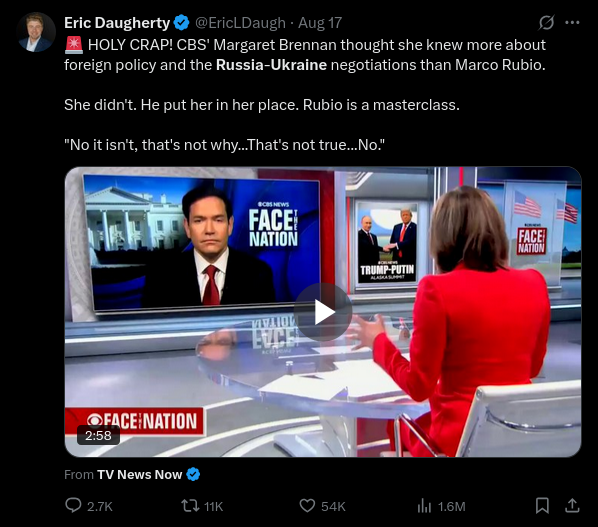Open the Aug 17 post timestamp
The width and height of the screenshot is (598, 527).
[x=320, y=23]
